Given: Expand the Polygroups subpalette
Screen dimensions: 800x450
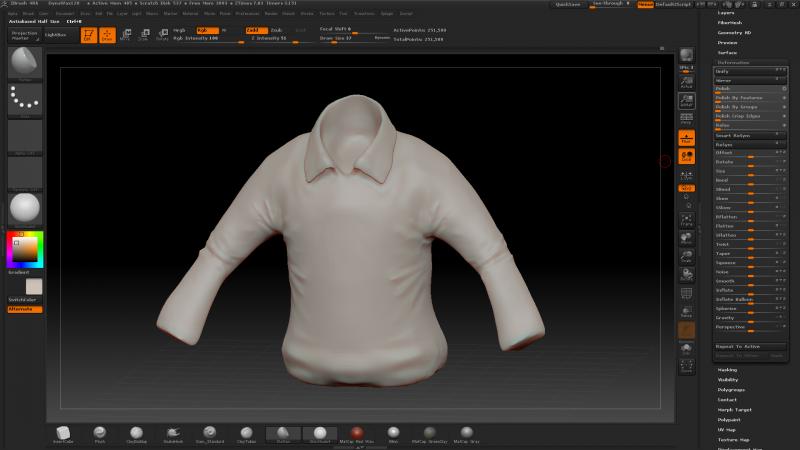Looking at the screenshot, I should click(x=731, y=390).
